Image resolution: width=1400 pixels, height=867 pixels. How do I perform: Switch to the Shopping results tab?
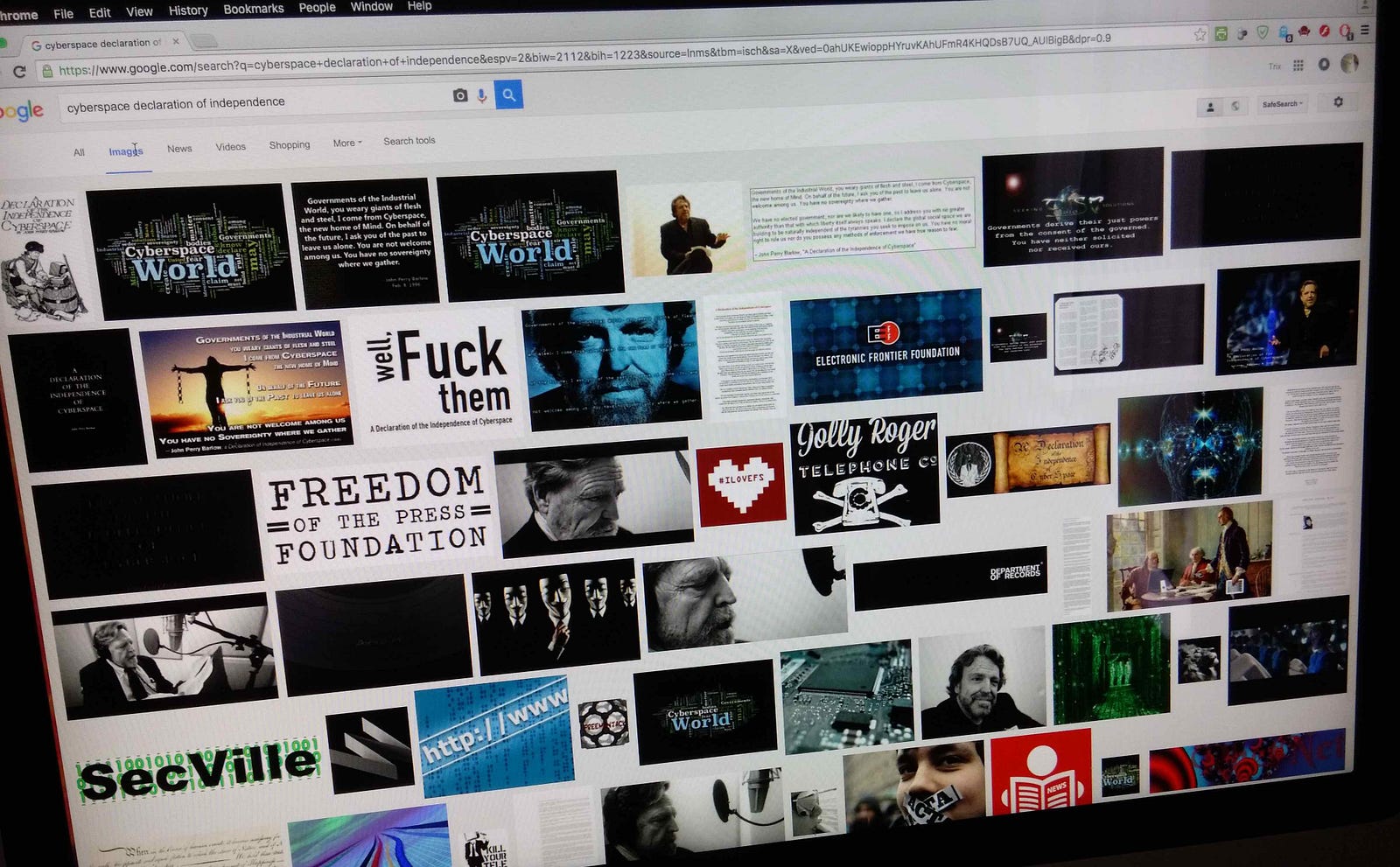290,145
